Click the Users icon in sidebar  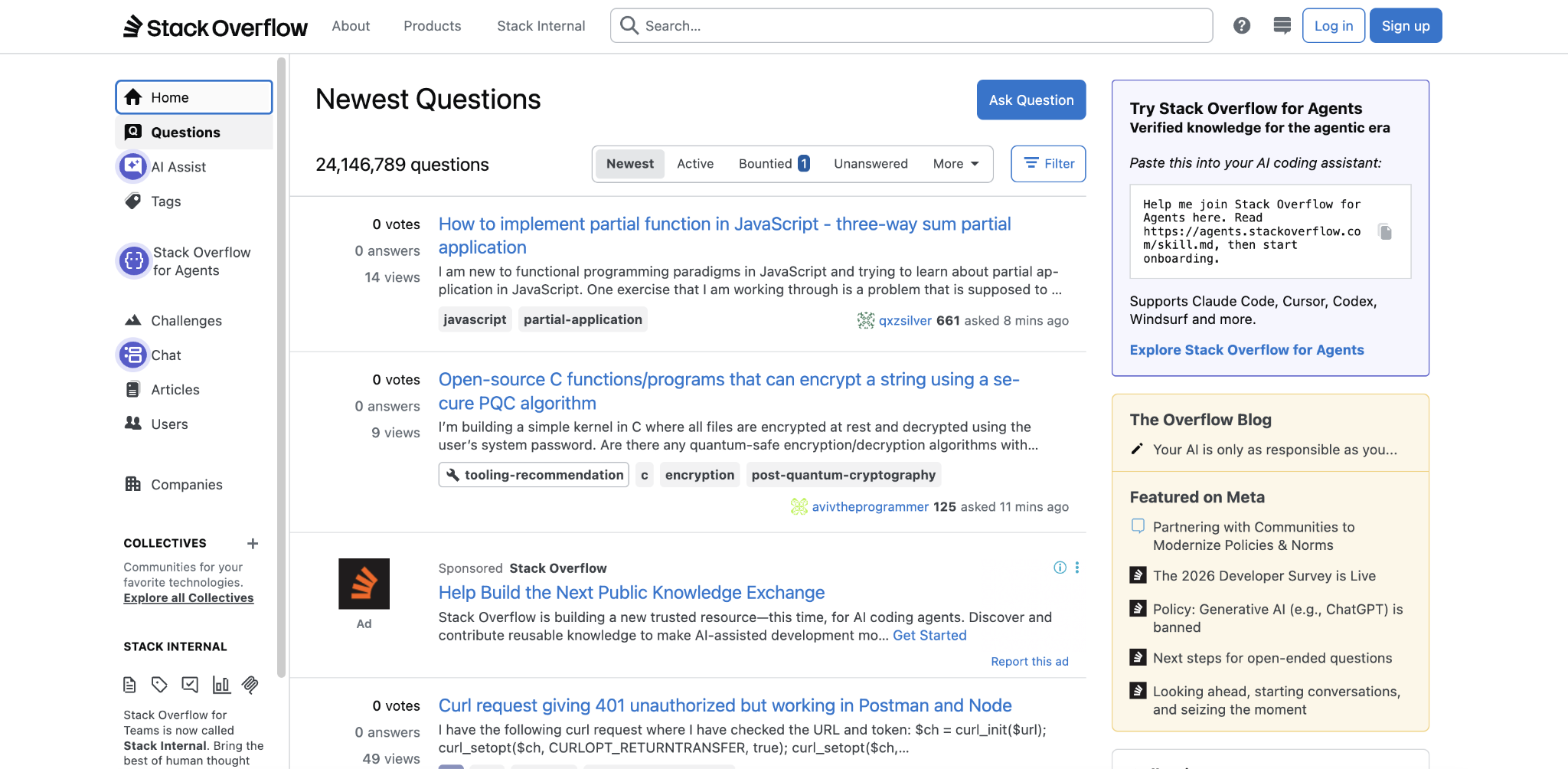tap(133, 424)
